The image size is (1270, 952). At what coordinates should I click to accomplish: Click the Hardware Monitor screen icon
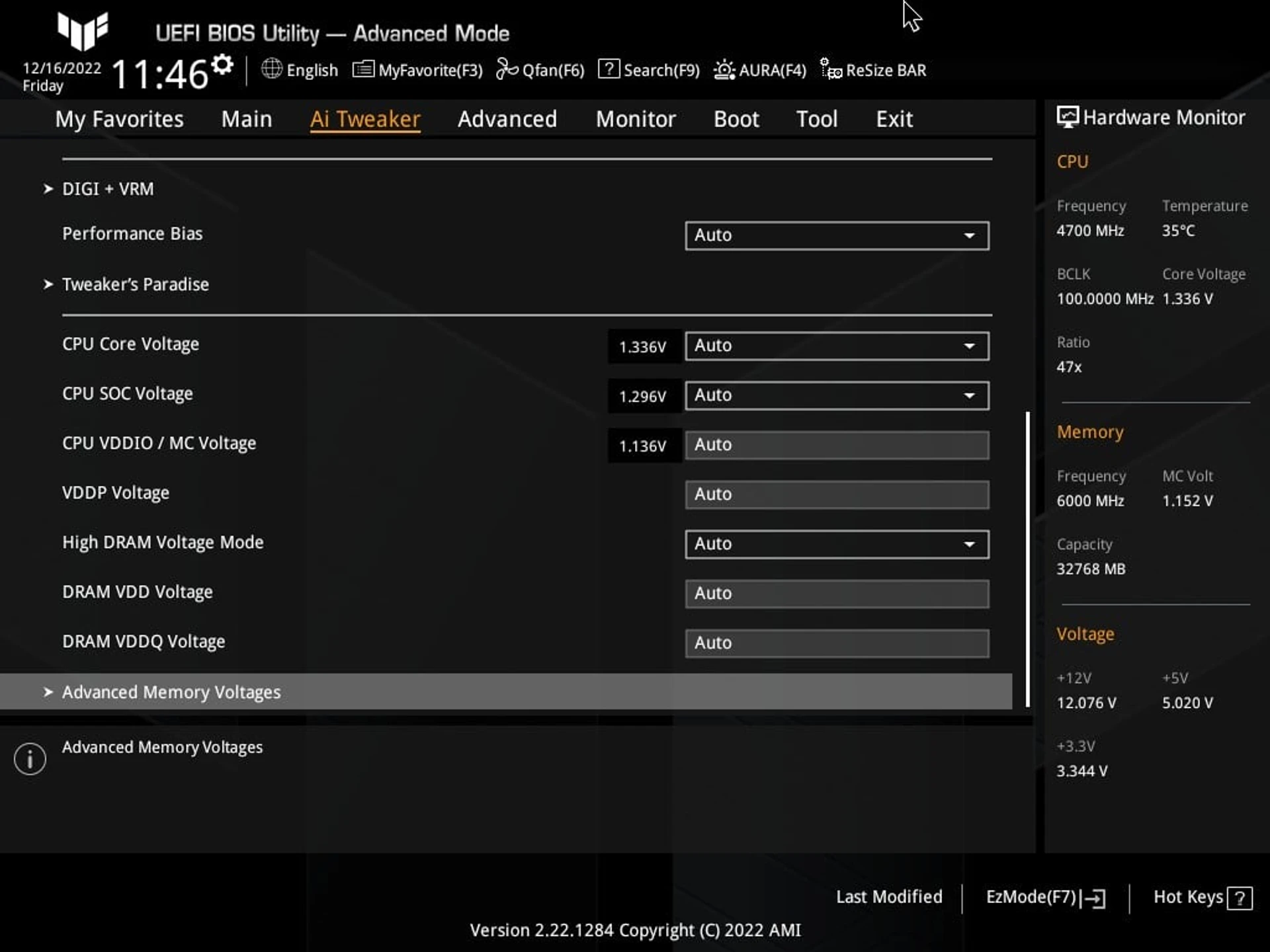click(x=1067, y=117)
